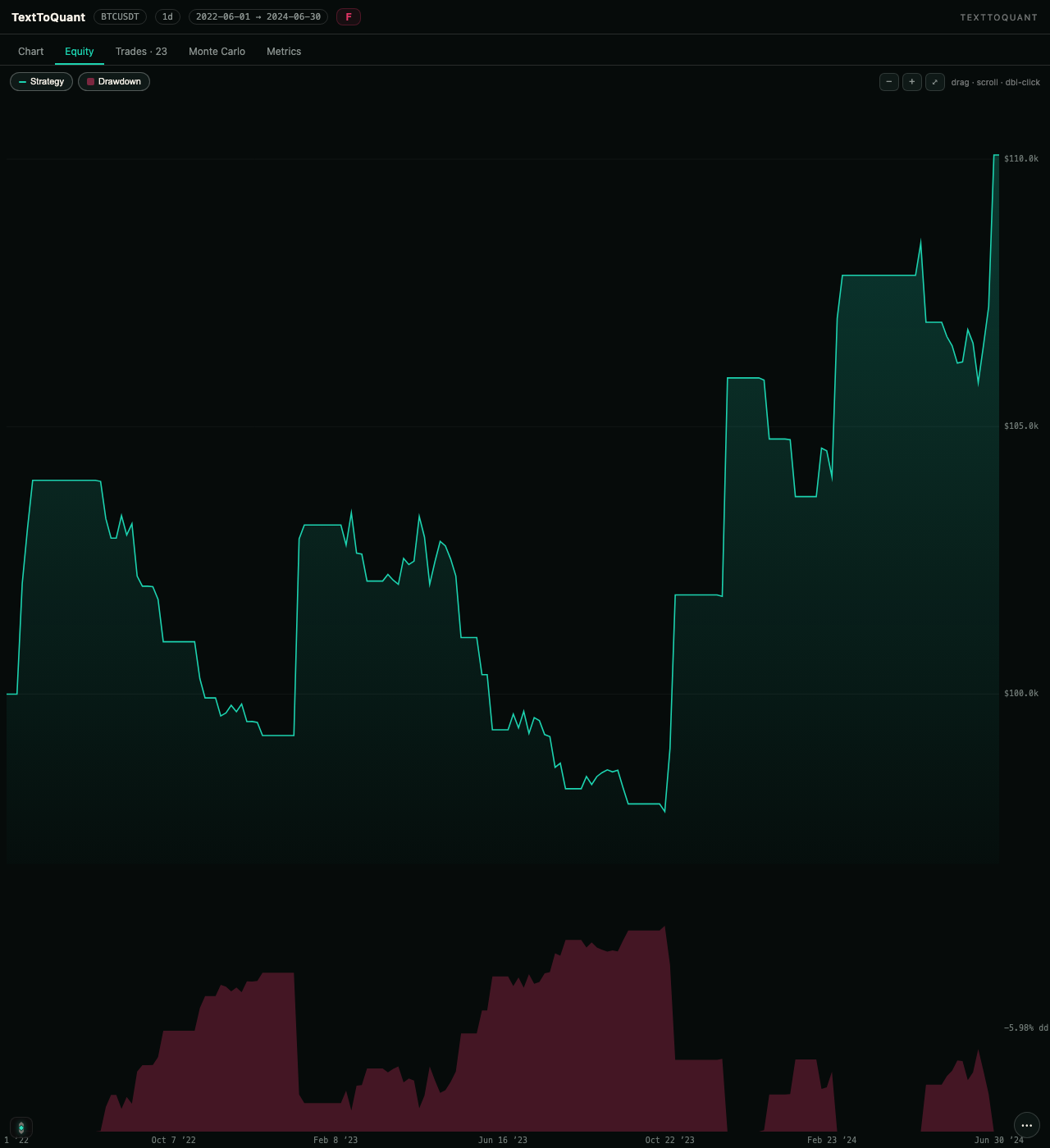Switch to the Chart tab

[x=31, y=52]
